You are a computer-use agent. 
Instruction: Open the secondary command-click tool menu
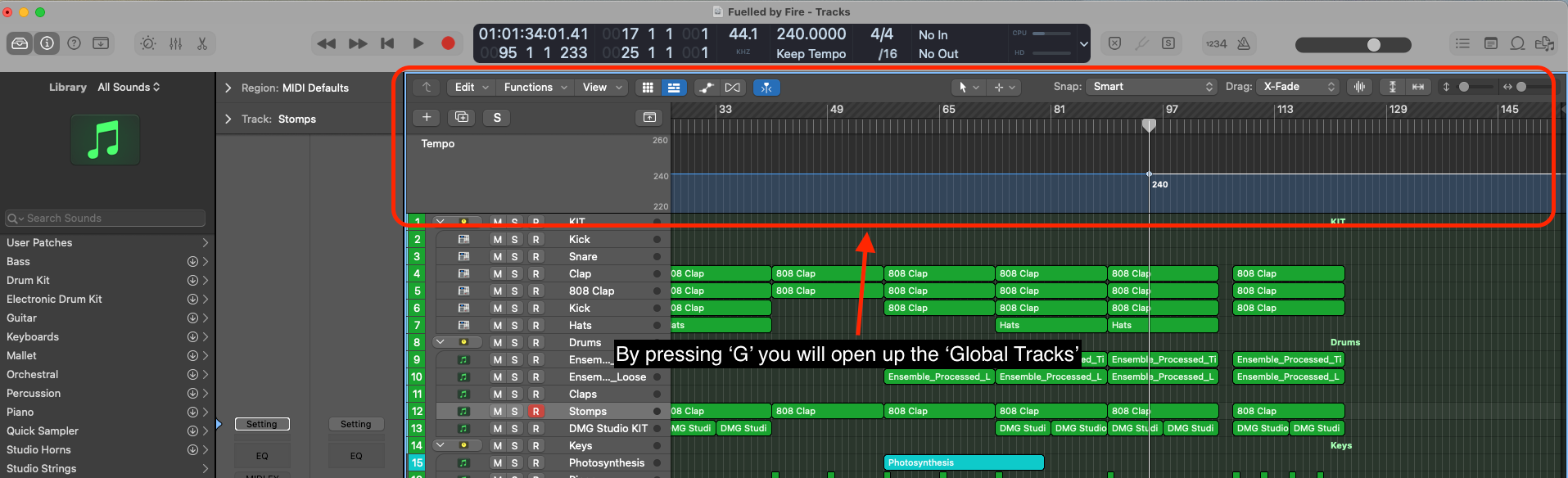1005,87
